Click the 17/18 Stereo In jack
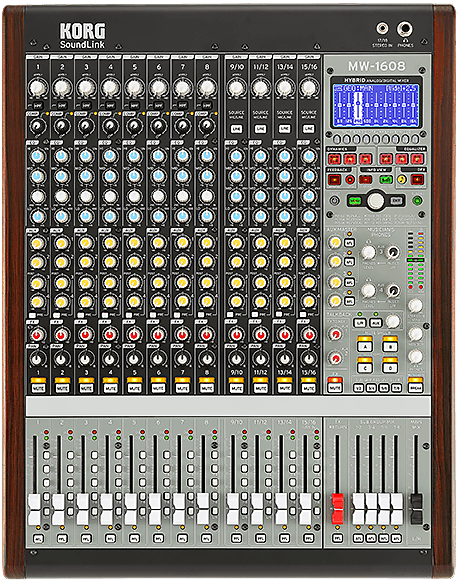The image size is (459, 583). [x=382, y=28]
